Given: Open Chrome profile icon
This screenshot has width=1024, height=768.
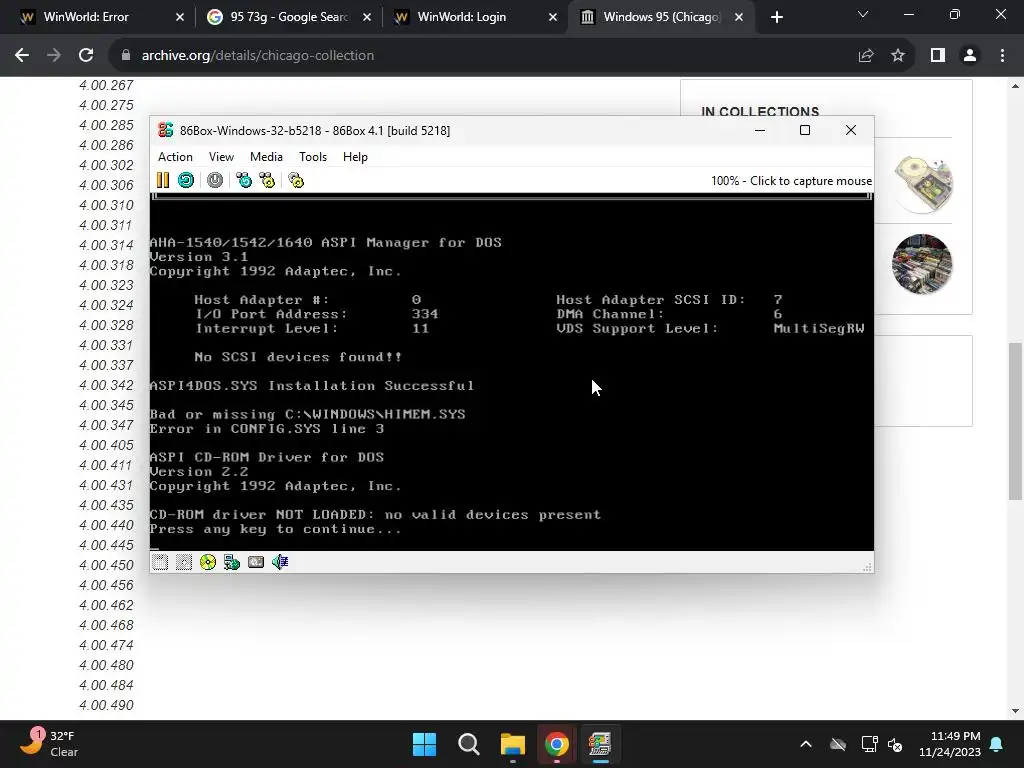Looking at the screenshot, I should pos(970,56).
